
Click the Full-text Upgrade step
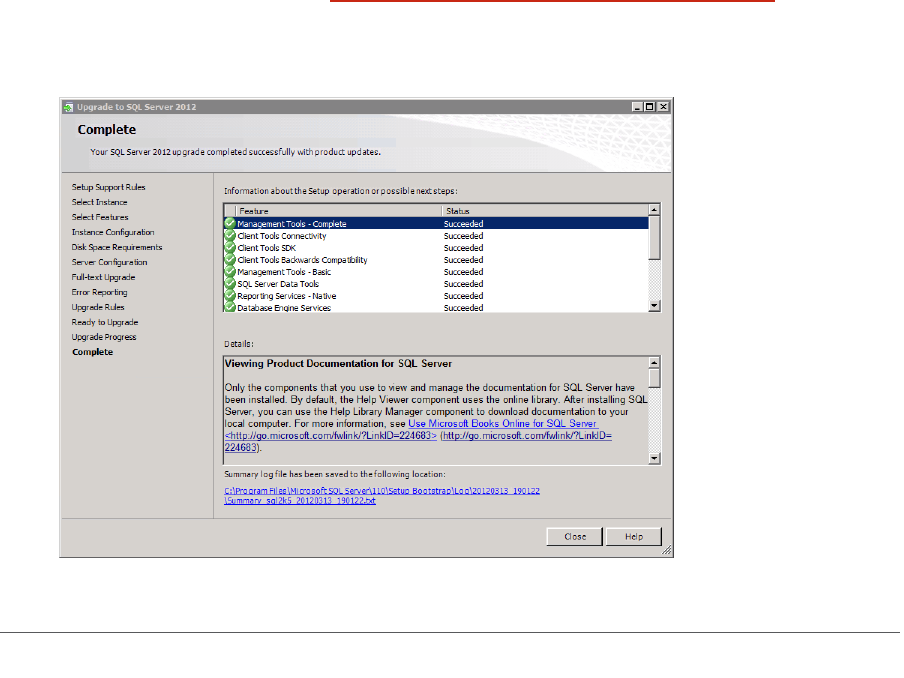(x=103, y=277)
